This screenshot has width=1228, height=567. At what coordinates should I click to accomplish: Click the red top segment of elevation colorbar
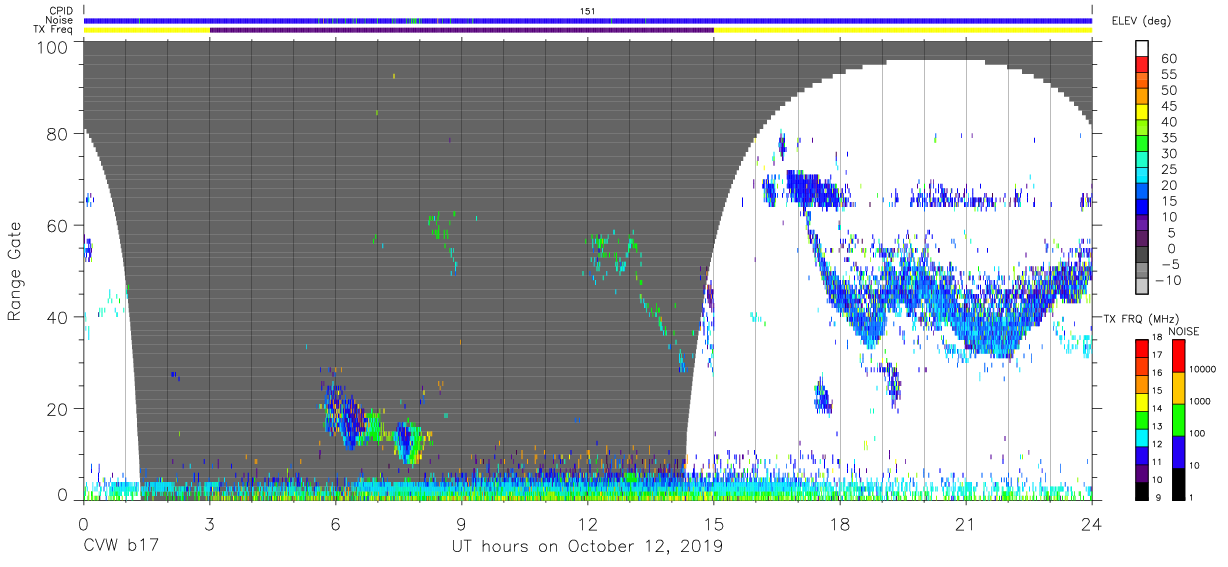(x=1144, y=66)
